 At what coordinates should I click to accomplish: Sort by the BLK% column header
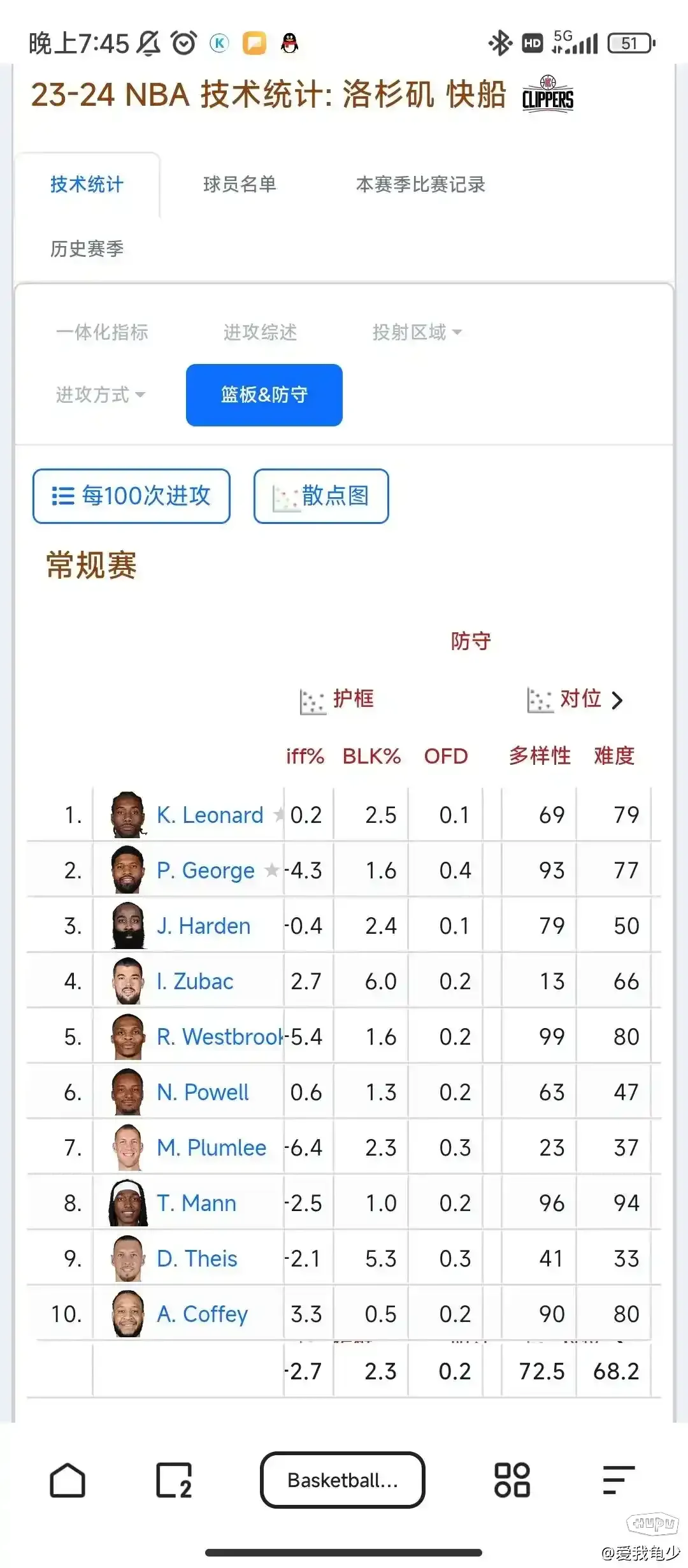pos(371,756)
